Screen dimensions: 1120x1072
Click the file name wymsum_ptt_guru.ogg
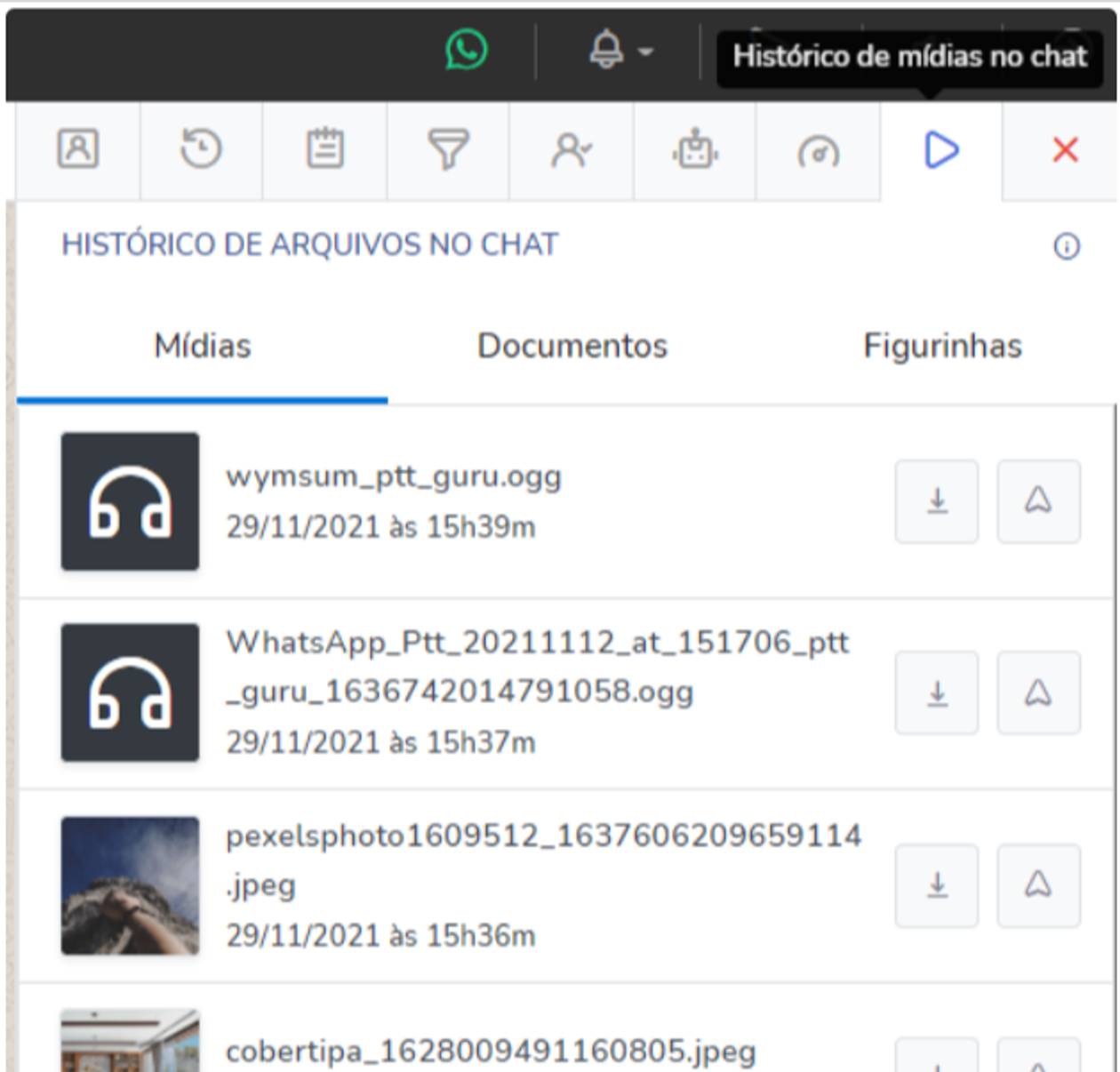394,477
